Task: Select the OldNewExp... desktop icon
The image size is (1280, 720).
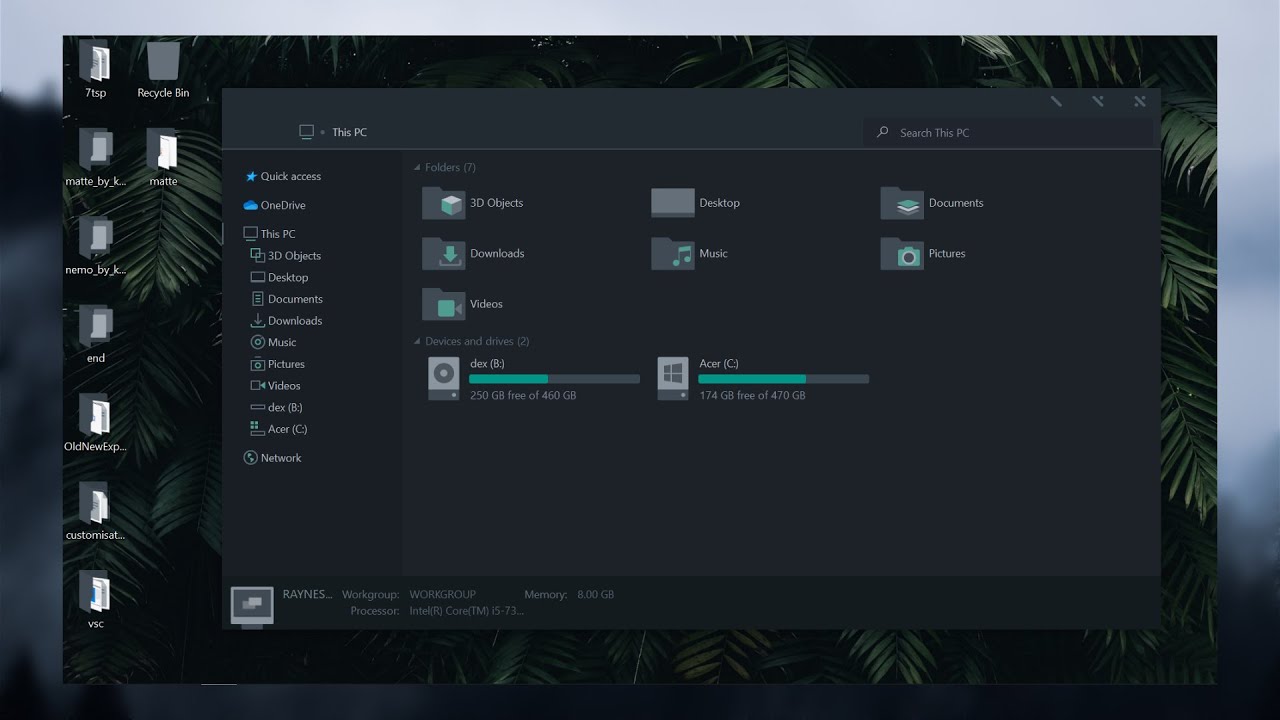Action: coord(96,415)
